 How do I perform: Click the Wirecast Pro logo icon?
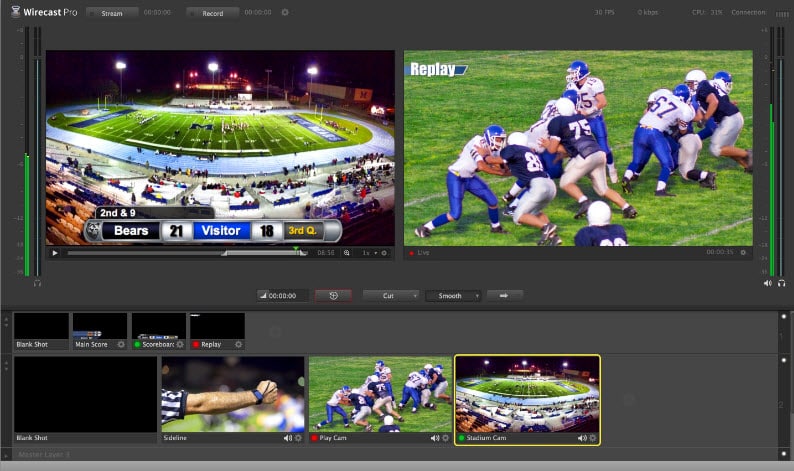(16, 11)
